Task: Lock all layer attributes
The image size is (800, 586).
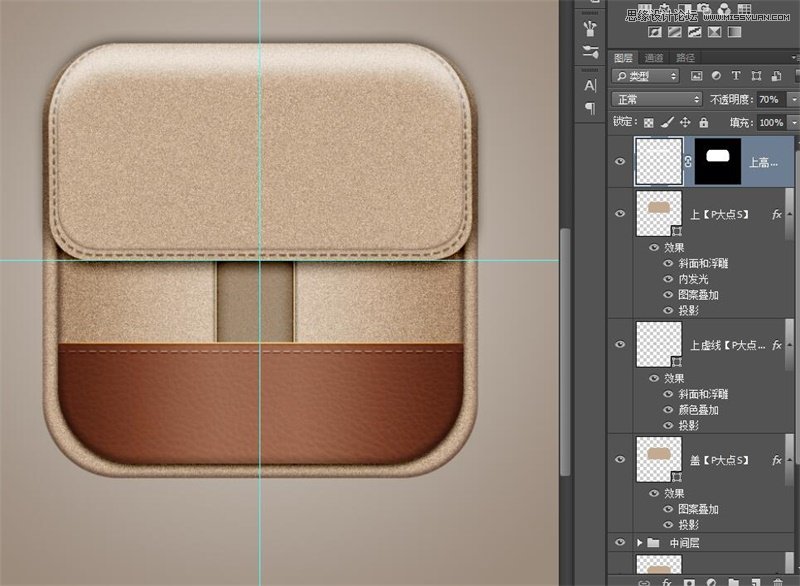Action: tap(704, 122)
